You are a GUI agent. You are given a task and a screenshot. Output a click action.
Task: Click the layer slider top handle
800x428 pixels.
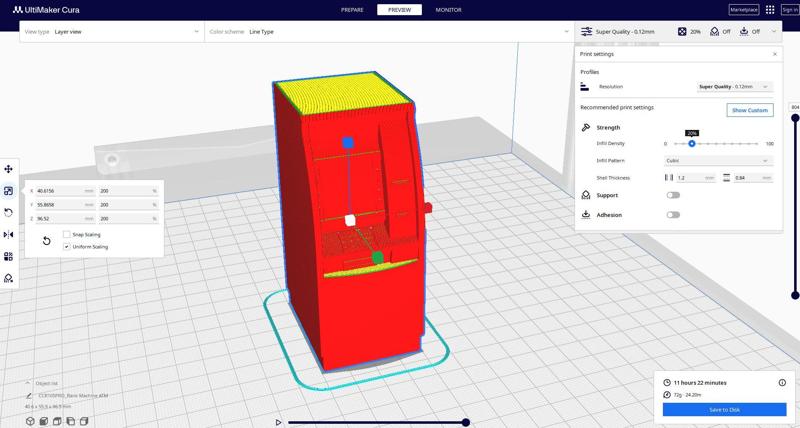click(795, 118)
